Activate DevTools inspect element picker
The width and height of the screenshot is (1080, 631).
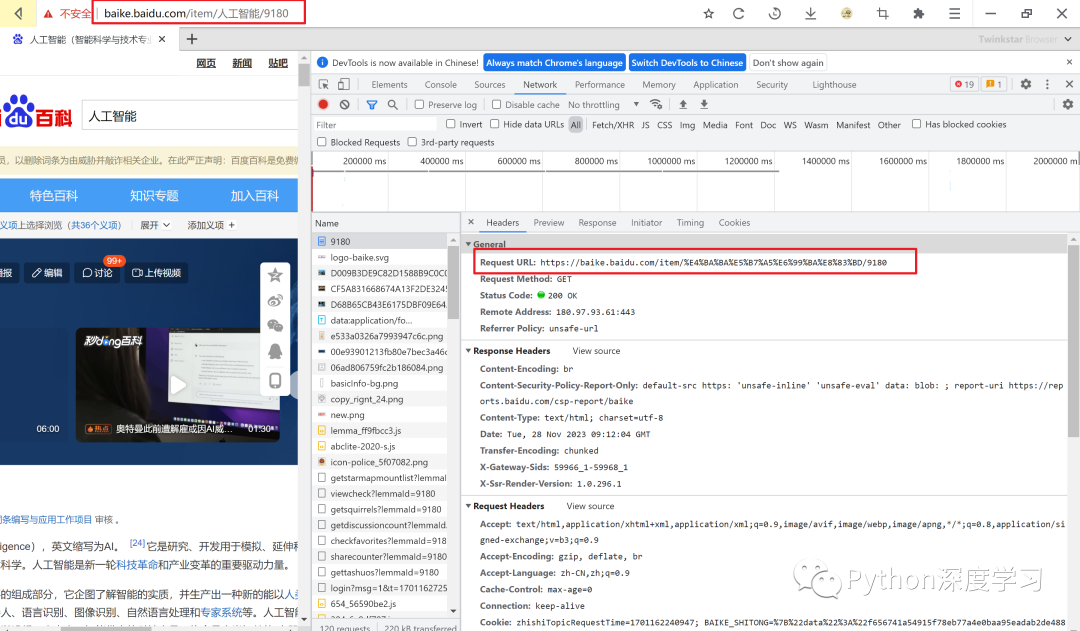point(324,84)
